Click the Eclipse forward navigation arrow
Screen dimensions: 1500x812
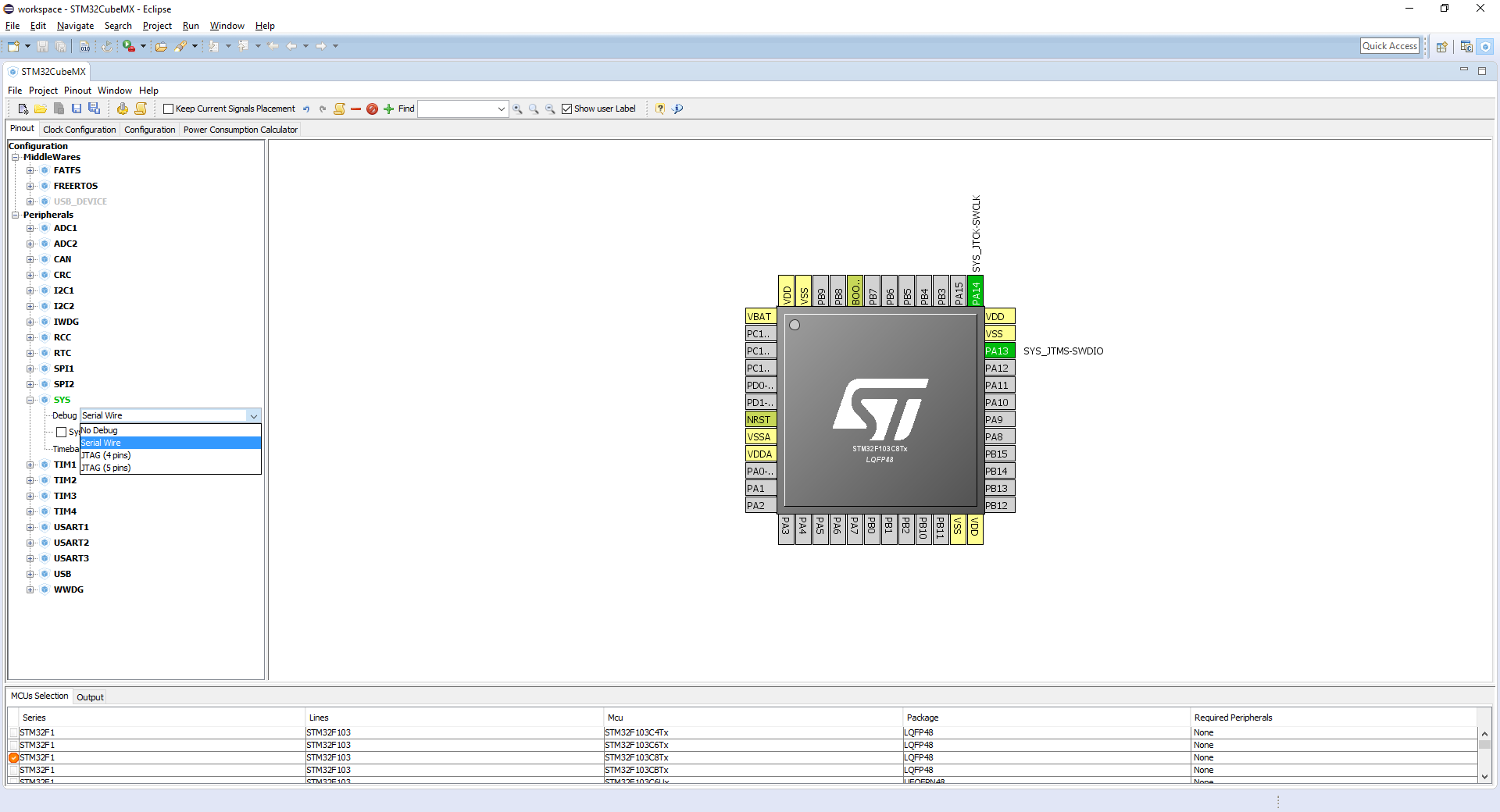tap(321, 46)
